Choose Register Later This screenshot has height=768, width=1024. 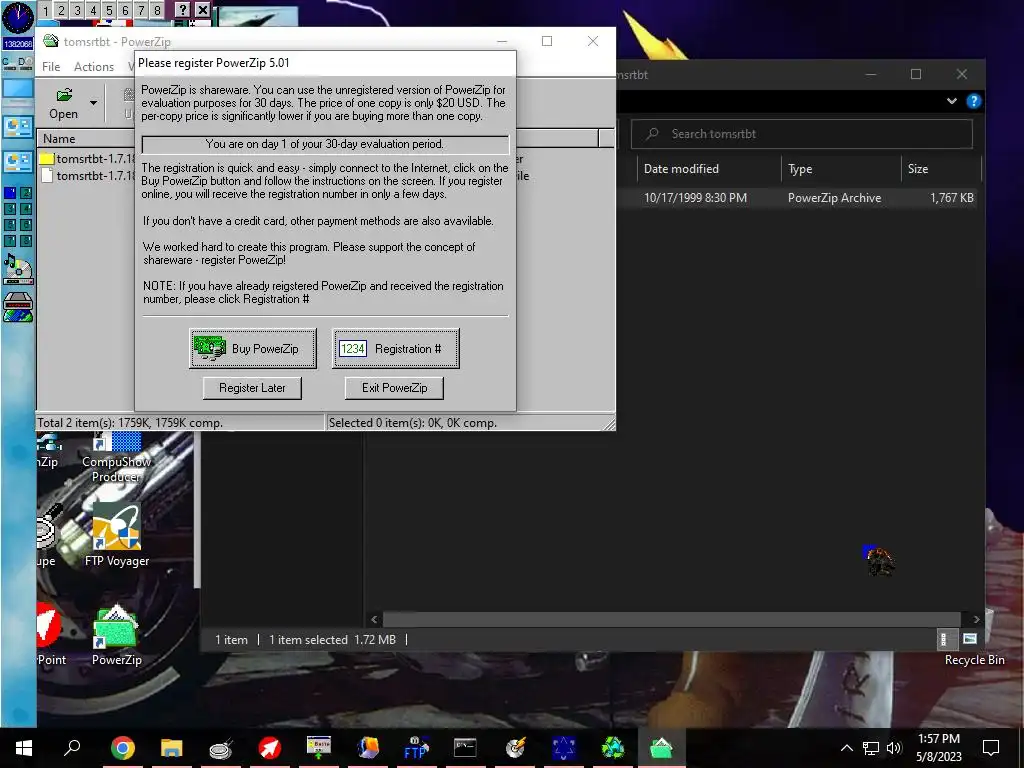click(252, 388)
